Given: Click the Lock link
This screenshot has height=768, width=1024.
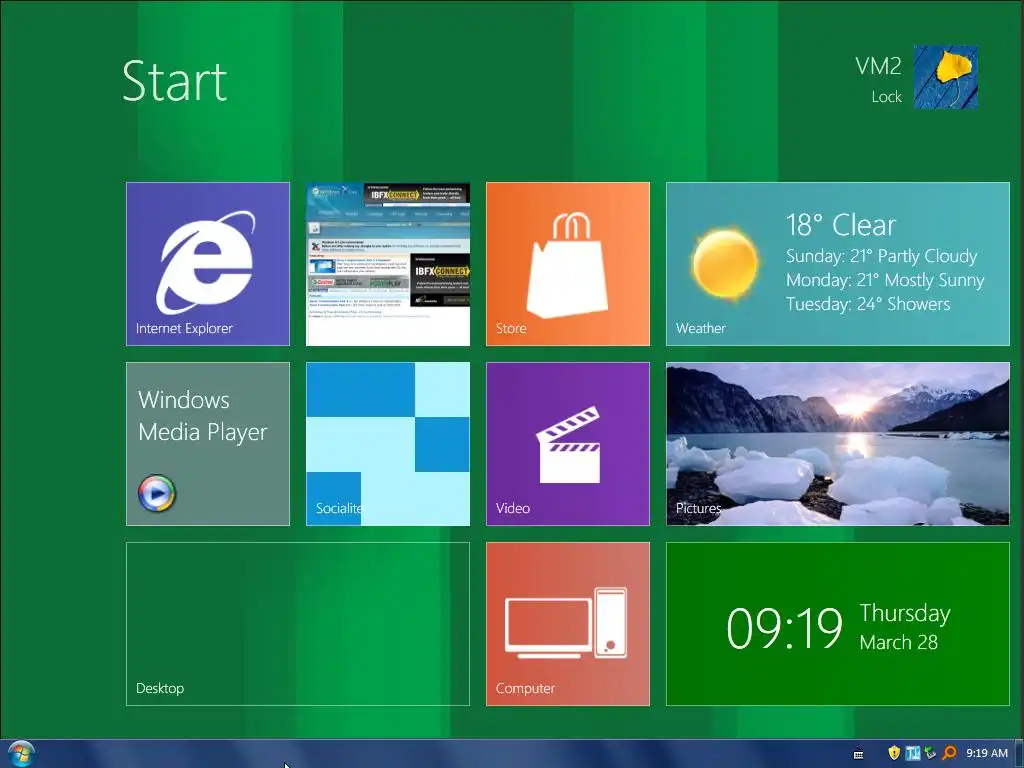Looking at the screenshot, I should [x=886, y=97].
